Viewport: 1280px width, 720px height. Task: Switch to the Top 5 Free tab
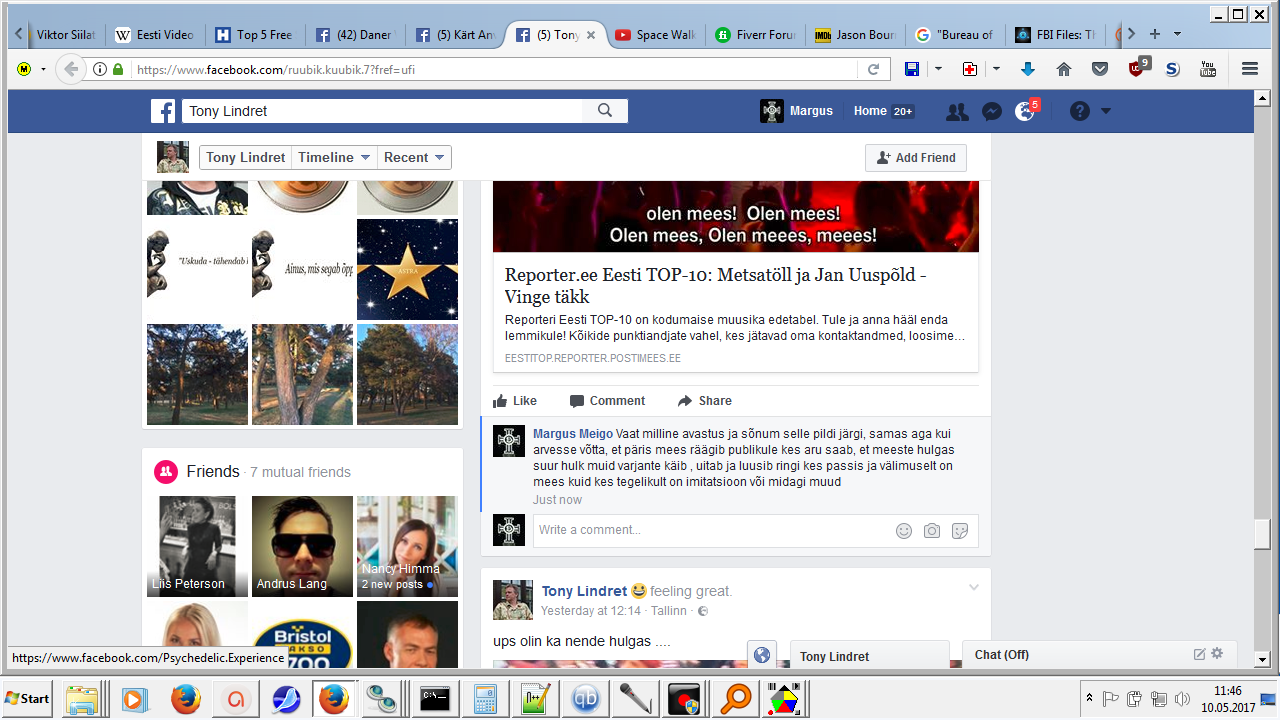(x=254, y=34)
